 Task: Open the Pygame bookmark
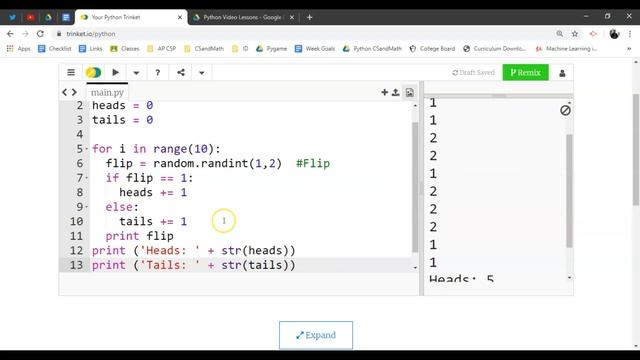click(271, 49)
